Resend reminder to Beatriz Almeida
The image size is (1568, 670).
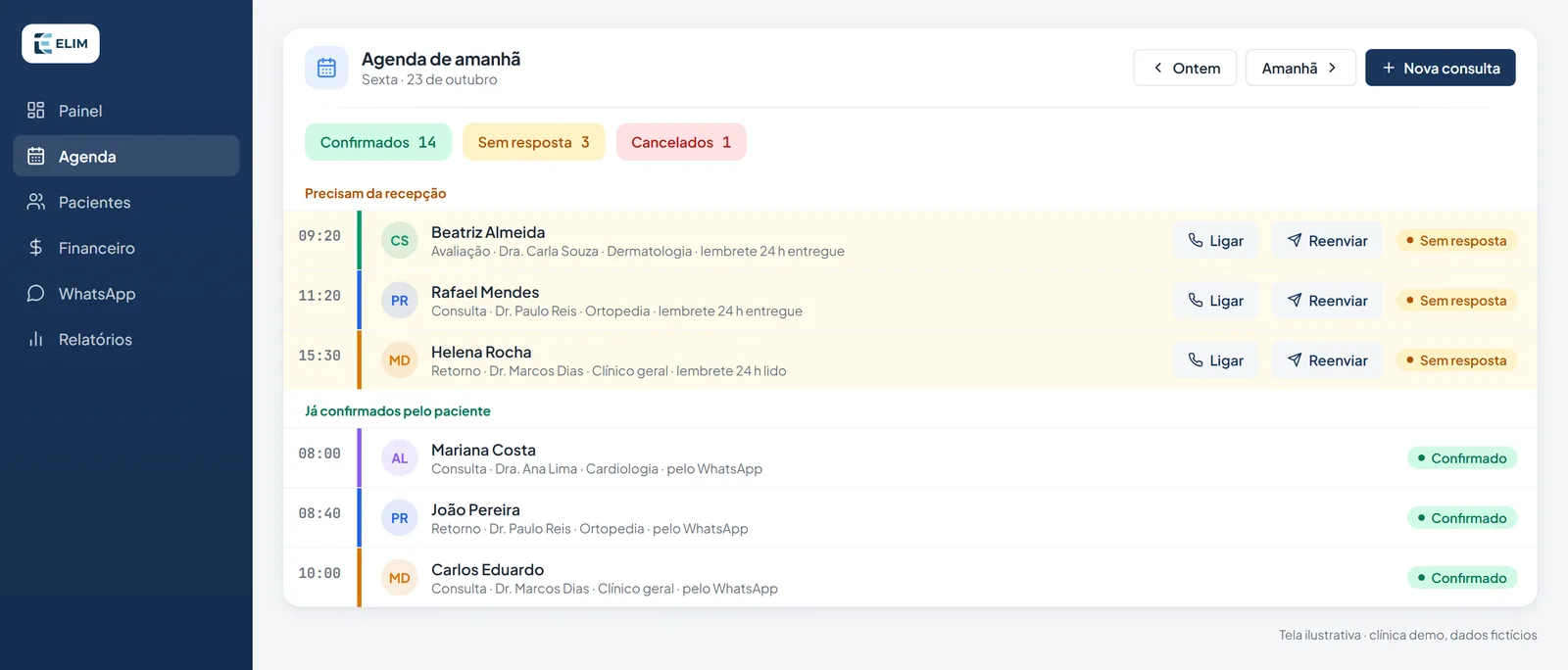click(1327, 241)
